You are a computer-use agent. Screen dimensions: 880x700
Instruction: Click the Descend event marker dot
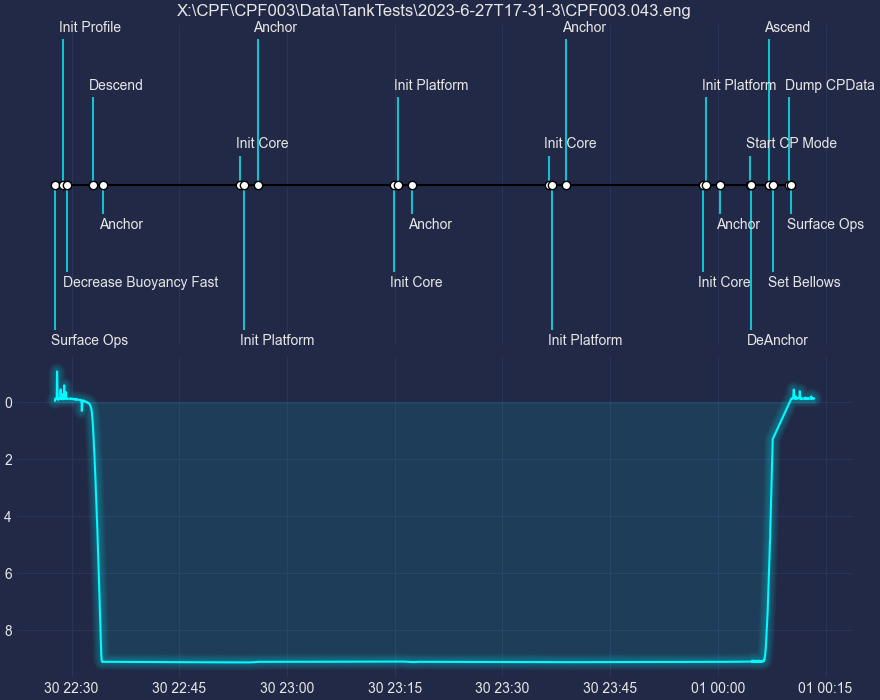click(x=93, y=185)
